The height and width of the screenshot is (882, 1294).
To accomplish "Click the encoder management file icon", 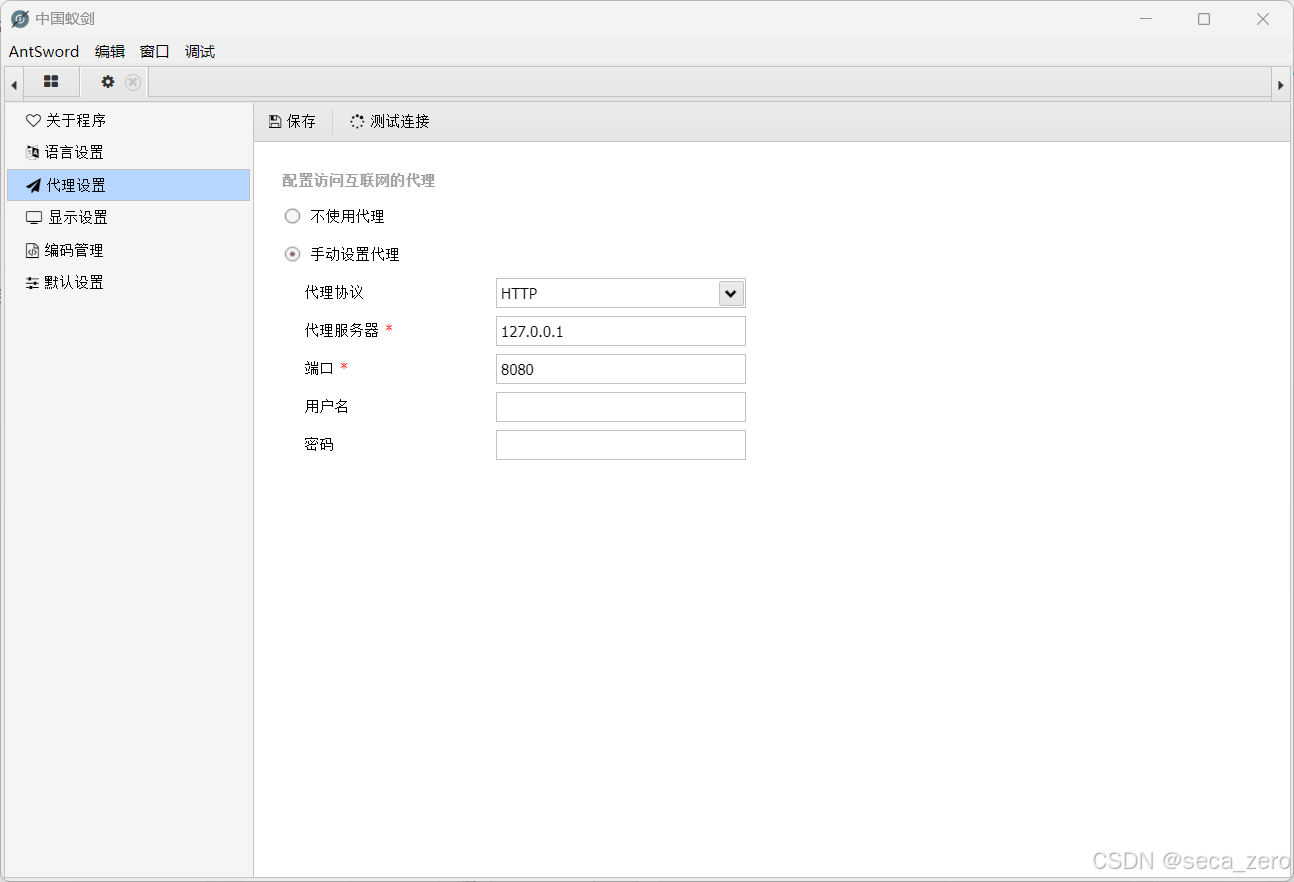I will (x=32, y=251).
